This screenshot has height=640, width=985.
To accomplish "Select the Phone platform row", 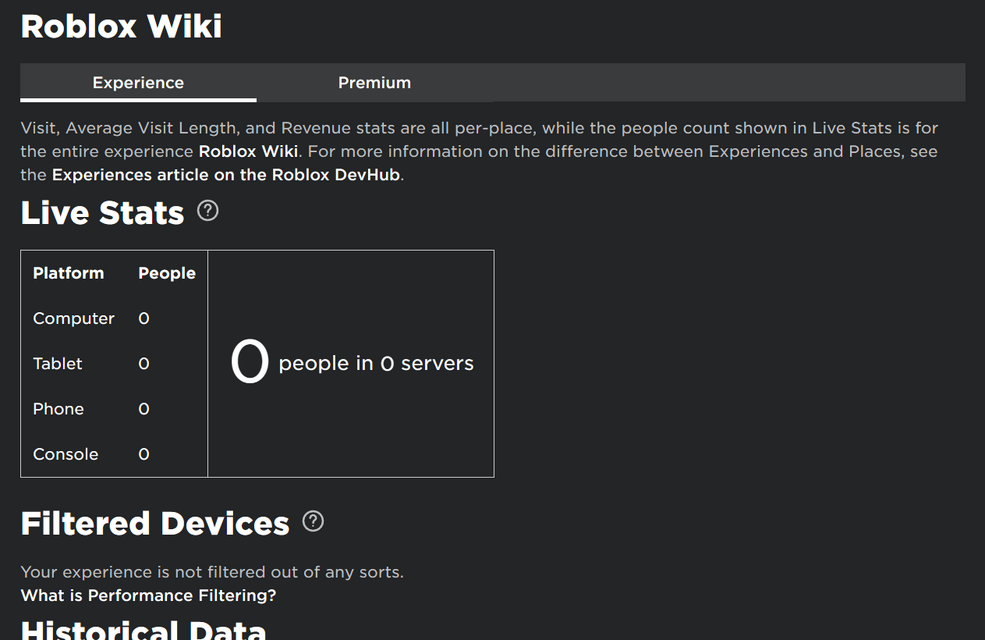I will tap(58, 409).
